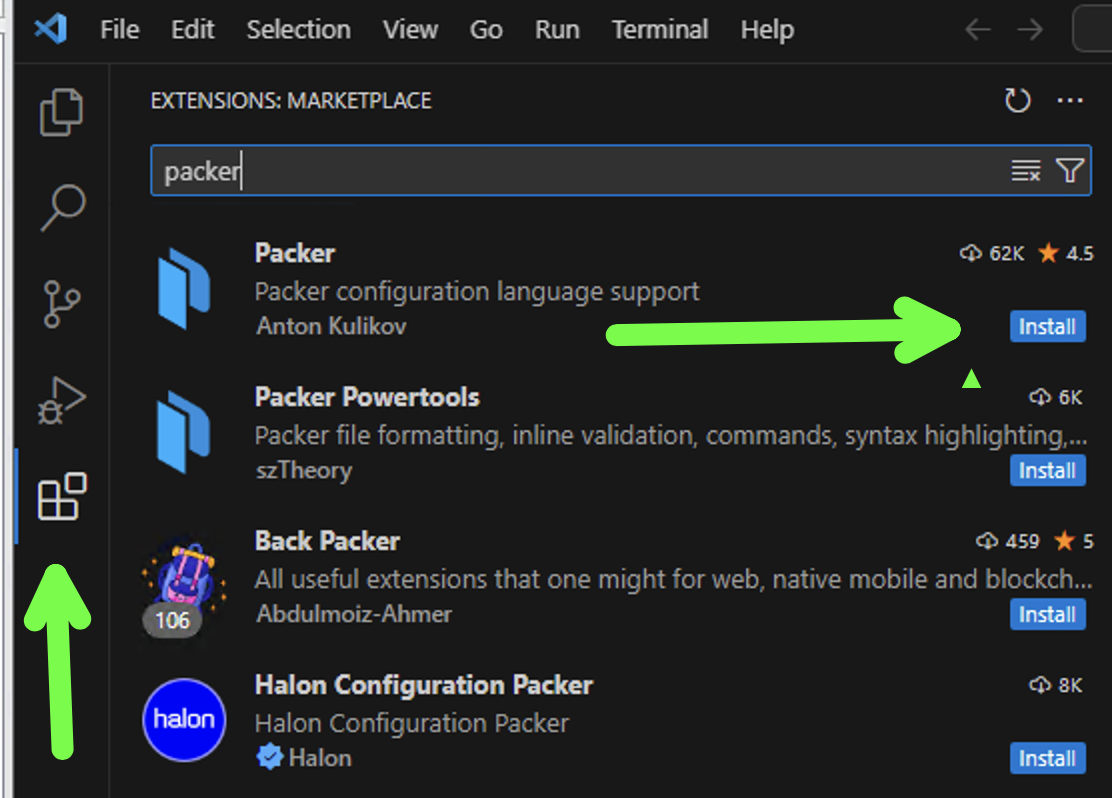Screen dimensions: 1112x798
Task: Open the extension search filter options
Action: [x=1069, y=170]
